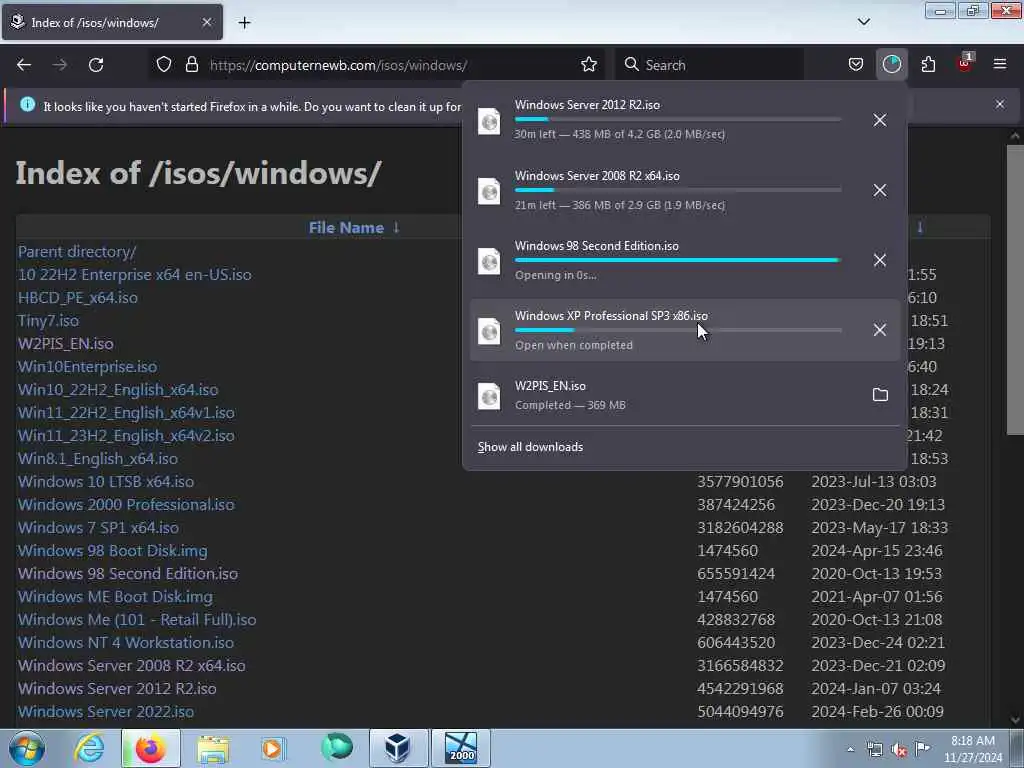Open the Win11_22H2_English_x64v1.iso link
This screenshot has width=1024, height=768.
pyautogui.click(x=126, y=413)
